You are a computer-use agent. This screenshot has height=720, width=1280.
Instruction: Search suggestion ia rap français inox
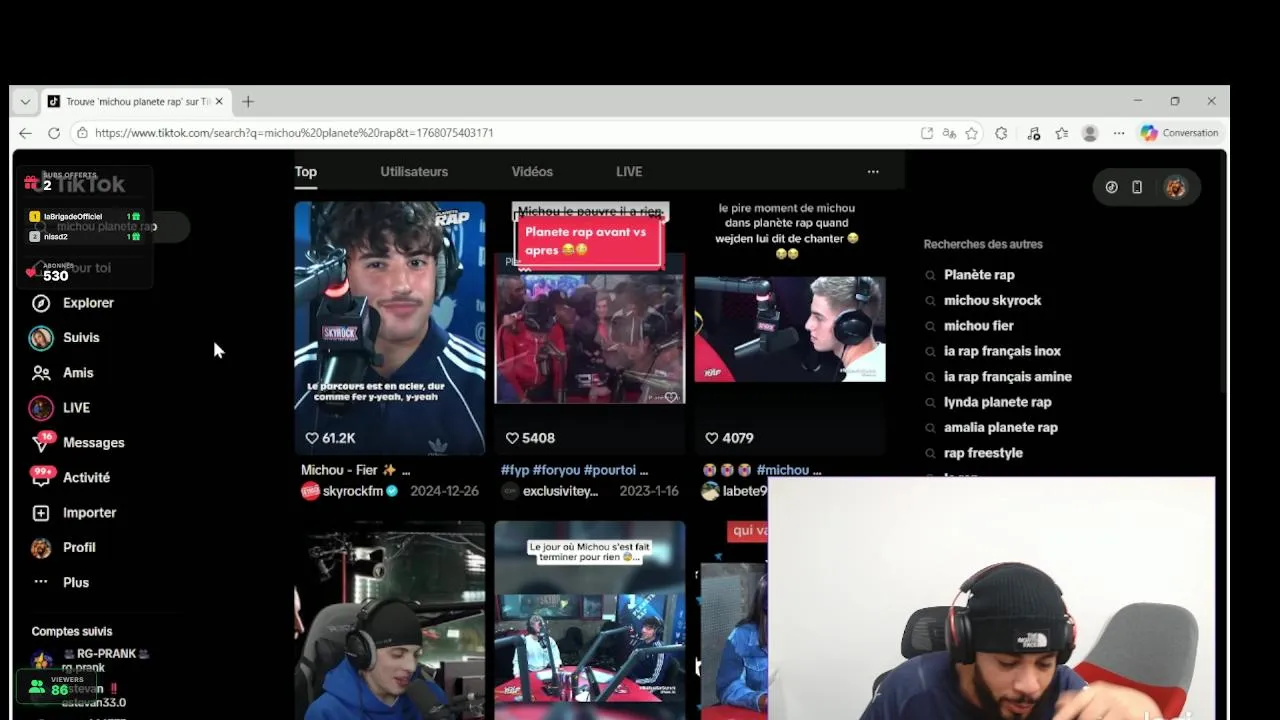pyautogui.click(x=1002, y=351)
